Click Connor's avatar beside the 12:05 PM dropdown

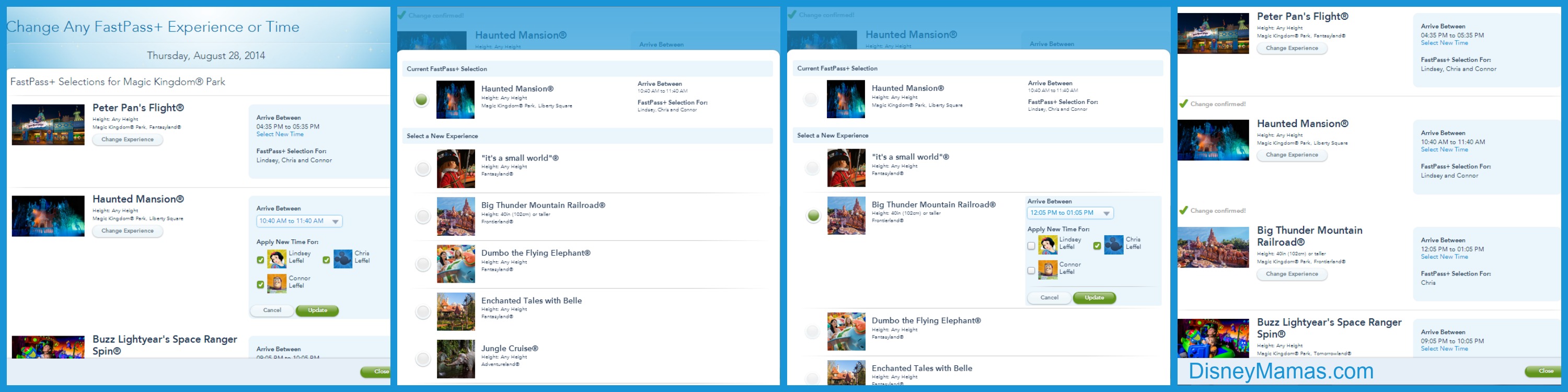[x=1047, y=270]
